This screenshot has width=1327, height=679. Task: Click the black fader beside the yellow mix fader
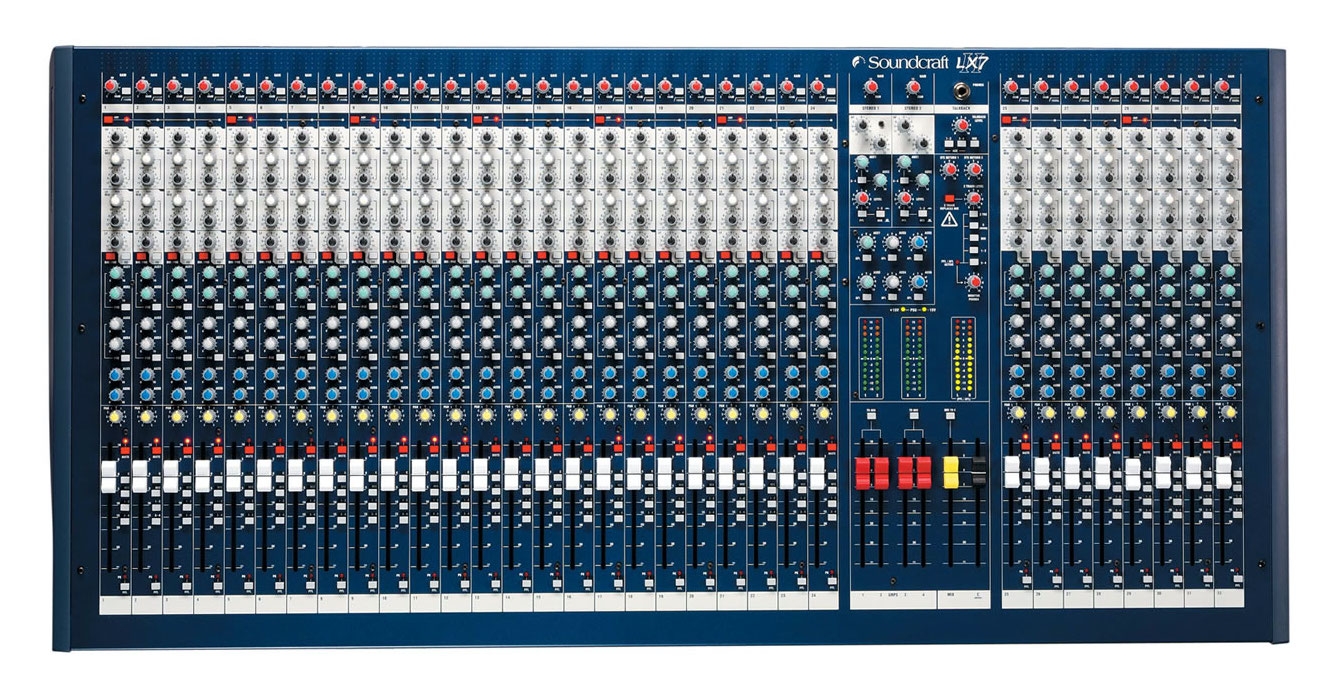pos(977,470)
